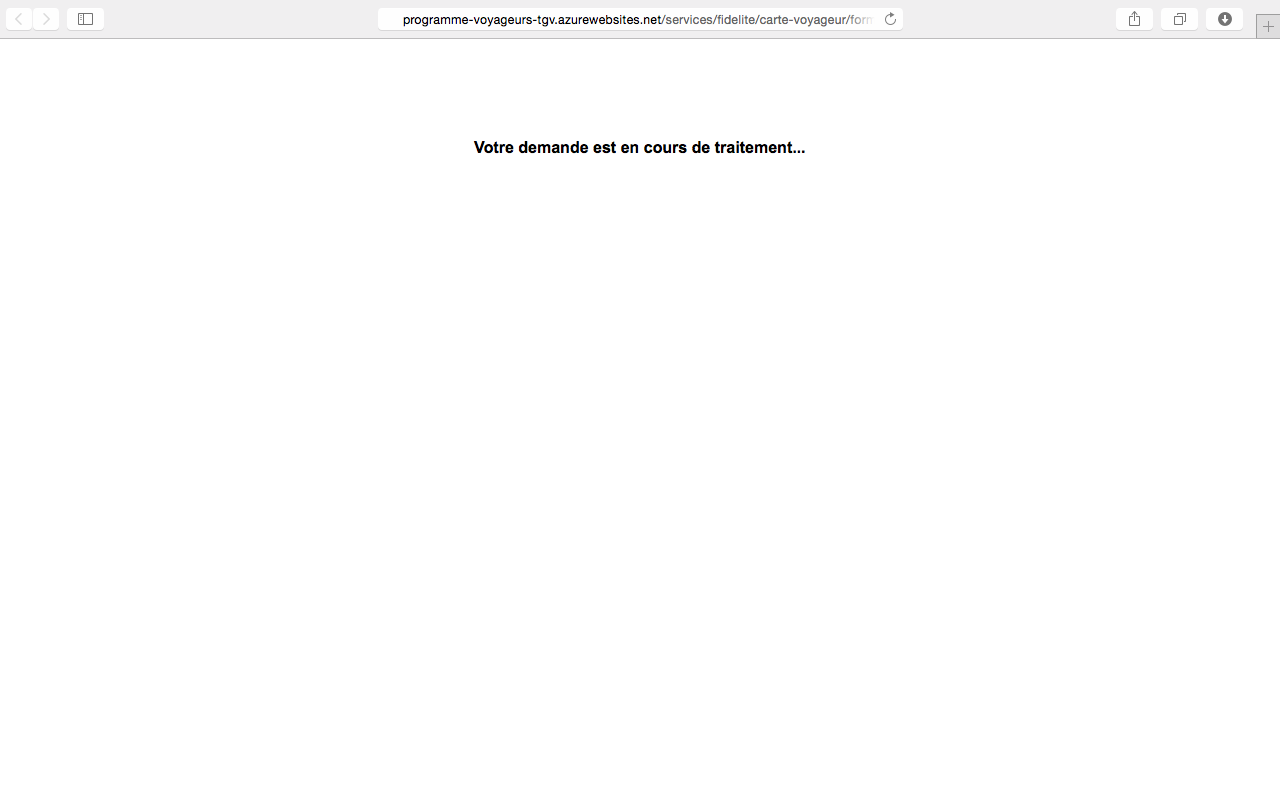Open the Share menu
The image size is (1280, 800).
[1134, 19]
